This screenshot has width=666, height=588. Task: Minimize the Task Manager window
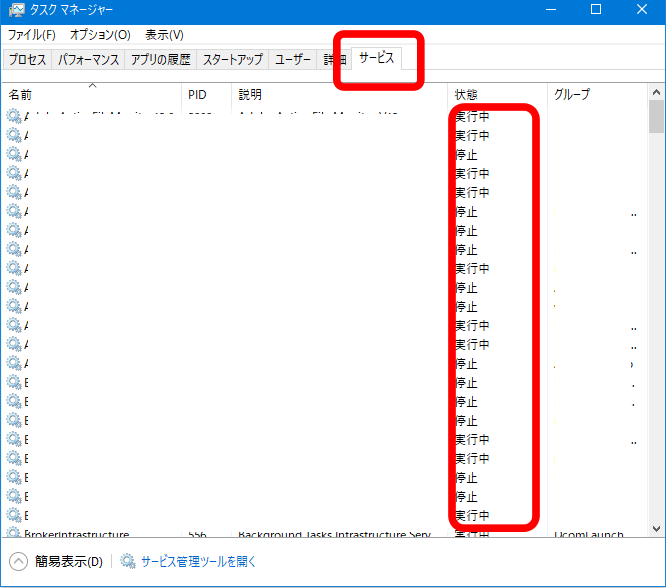click(x=551, y=9)
